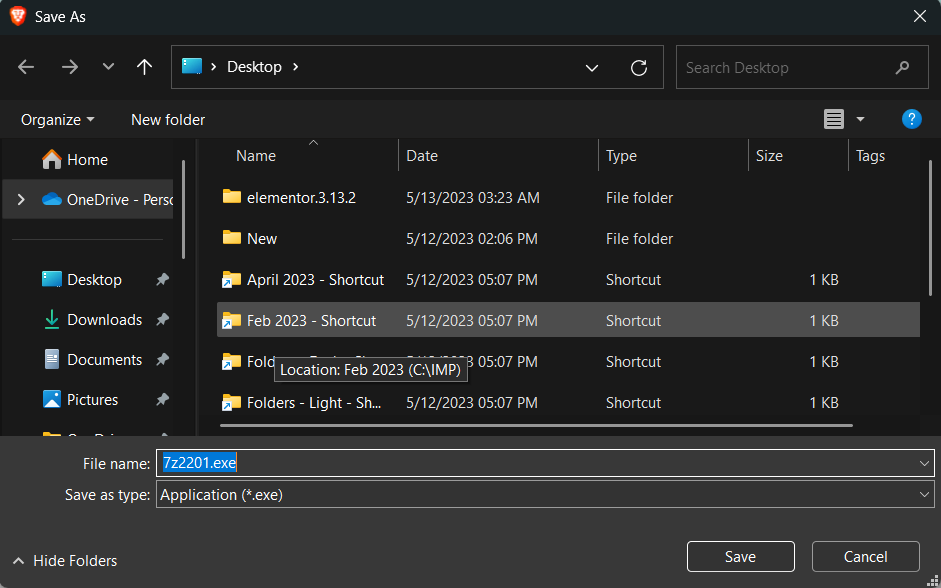Refresh the Desktop folder listing
Viewport: 941px width, 588px height.
point(639,68)
